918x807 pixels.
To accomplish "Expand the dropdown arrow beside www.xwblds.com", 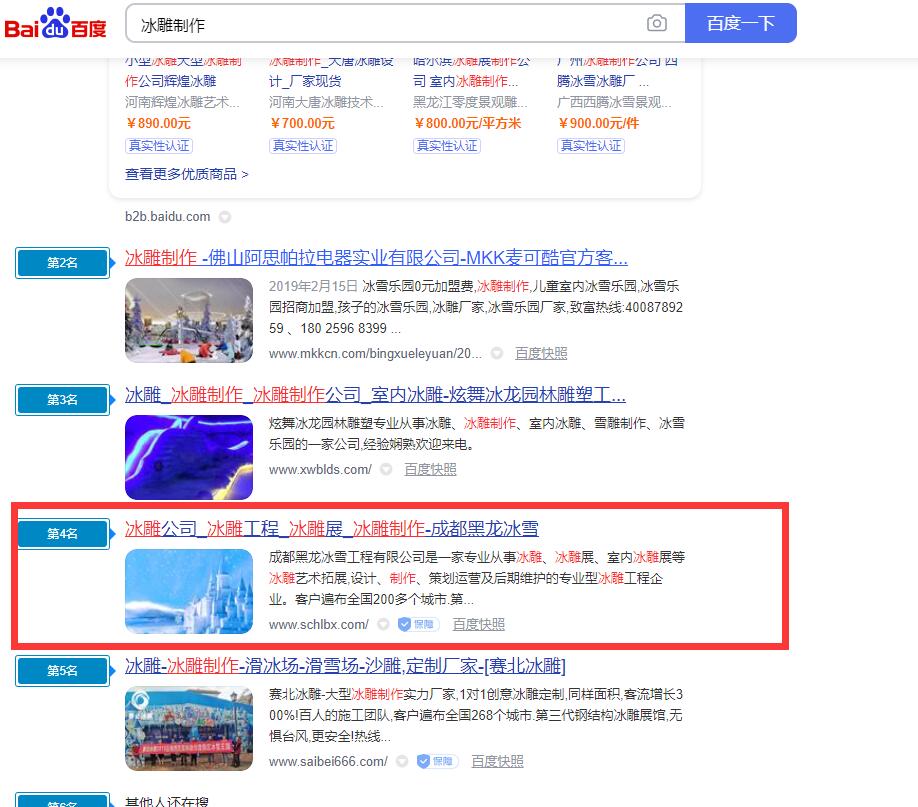I will pyautogui.click(x=385, y=469).
